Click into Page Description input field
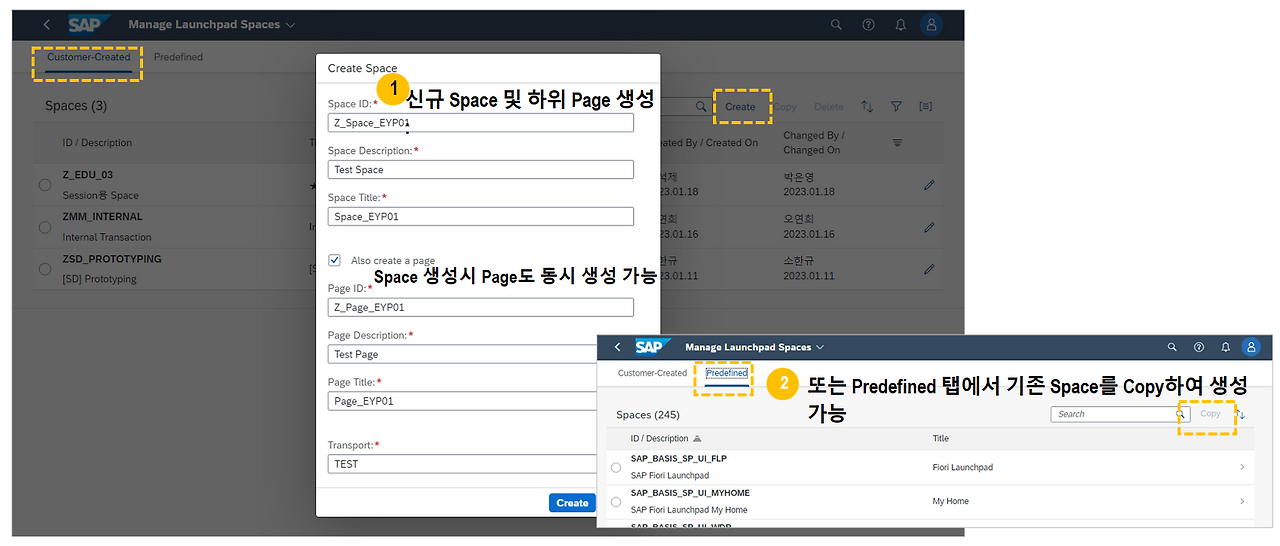This screenshot has height=546, width=1280. [462, 354]
